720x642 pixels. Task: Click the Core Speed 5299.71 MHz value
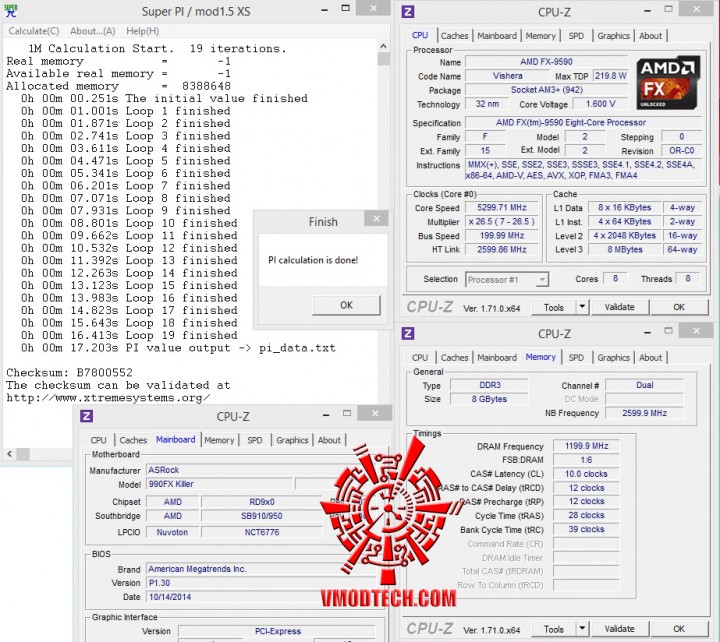point(502,208)
